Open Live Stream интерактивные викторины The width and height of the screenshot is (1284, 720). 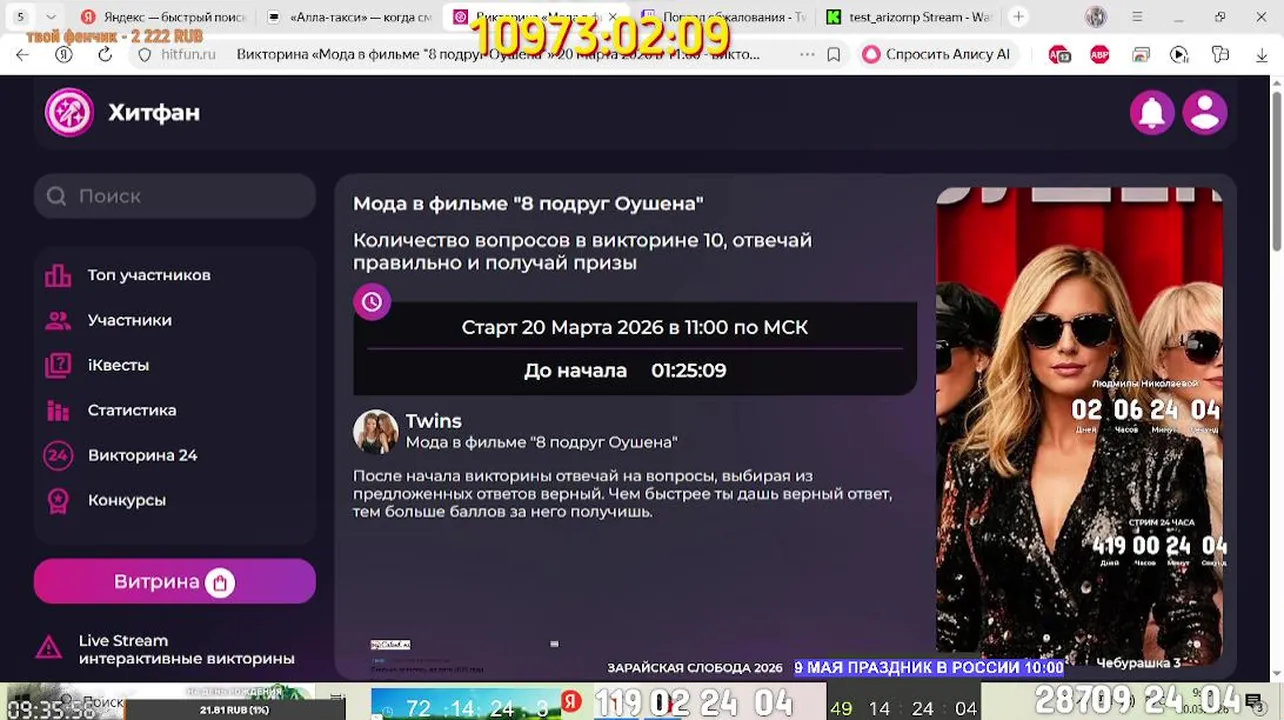point(187,650)
